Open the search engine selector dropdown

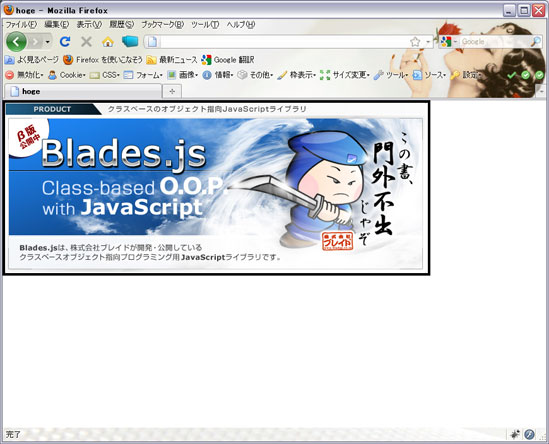pyautogui.click(x=449, y=42)
